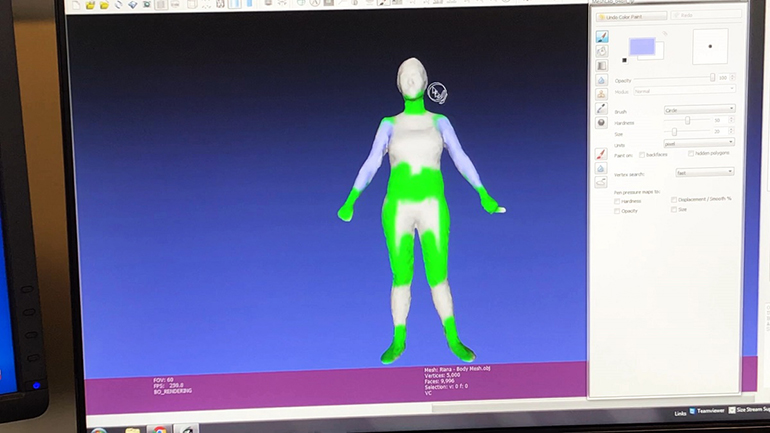Choose the gradient tool icon
Viewport: 770px width, 433px height.
[602, 66]
